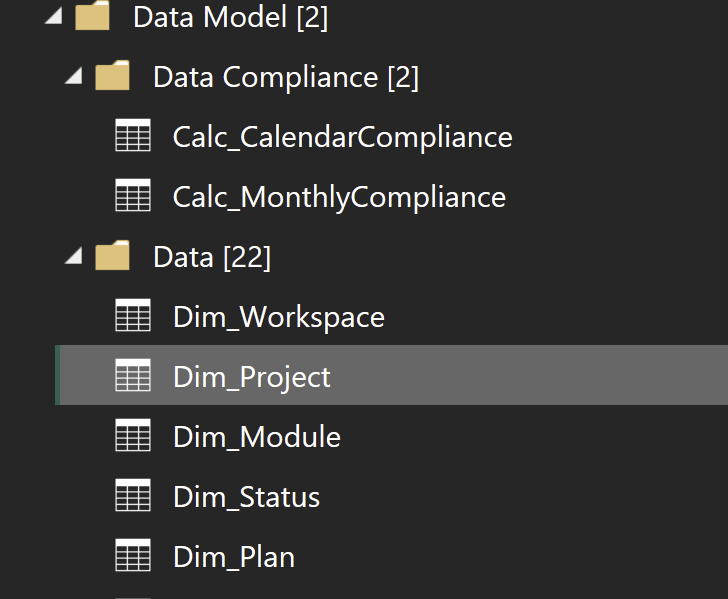
Task: Select the Calc_MonthlyCompliance query
Action: point(339,197)
